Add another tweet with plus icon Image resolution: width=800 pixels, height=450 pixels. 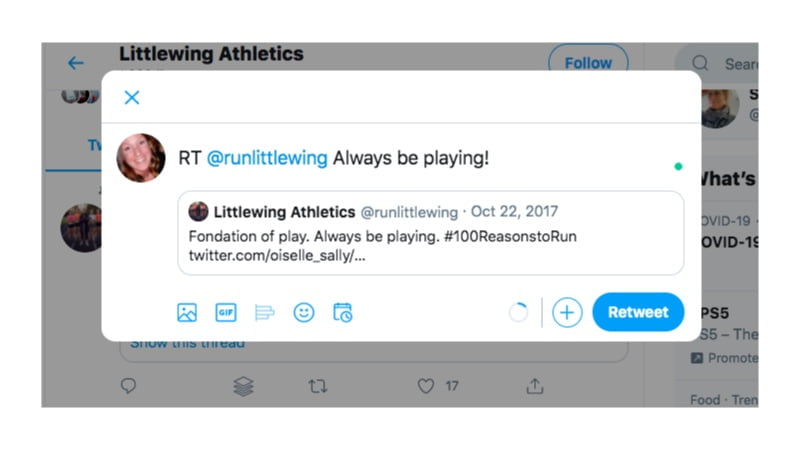point(567,312)
